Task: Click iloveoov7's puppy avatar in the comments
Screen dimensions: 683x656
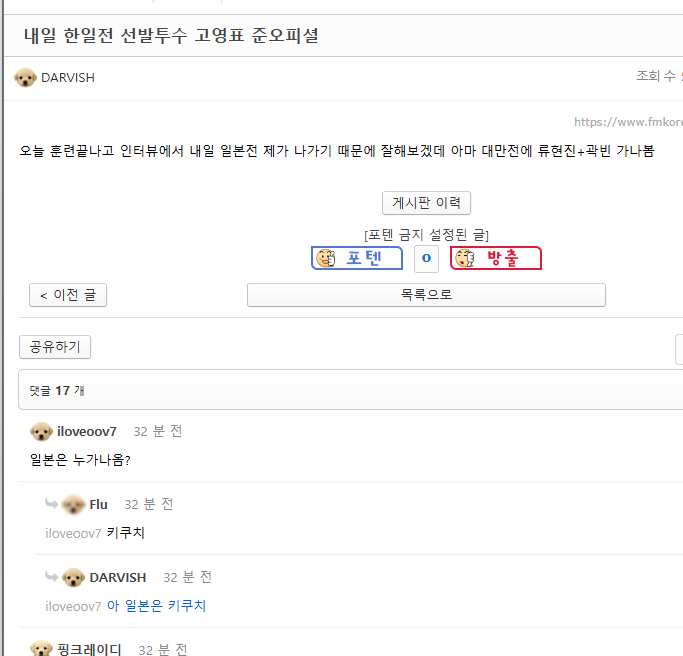Action: 41,432
